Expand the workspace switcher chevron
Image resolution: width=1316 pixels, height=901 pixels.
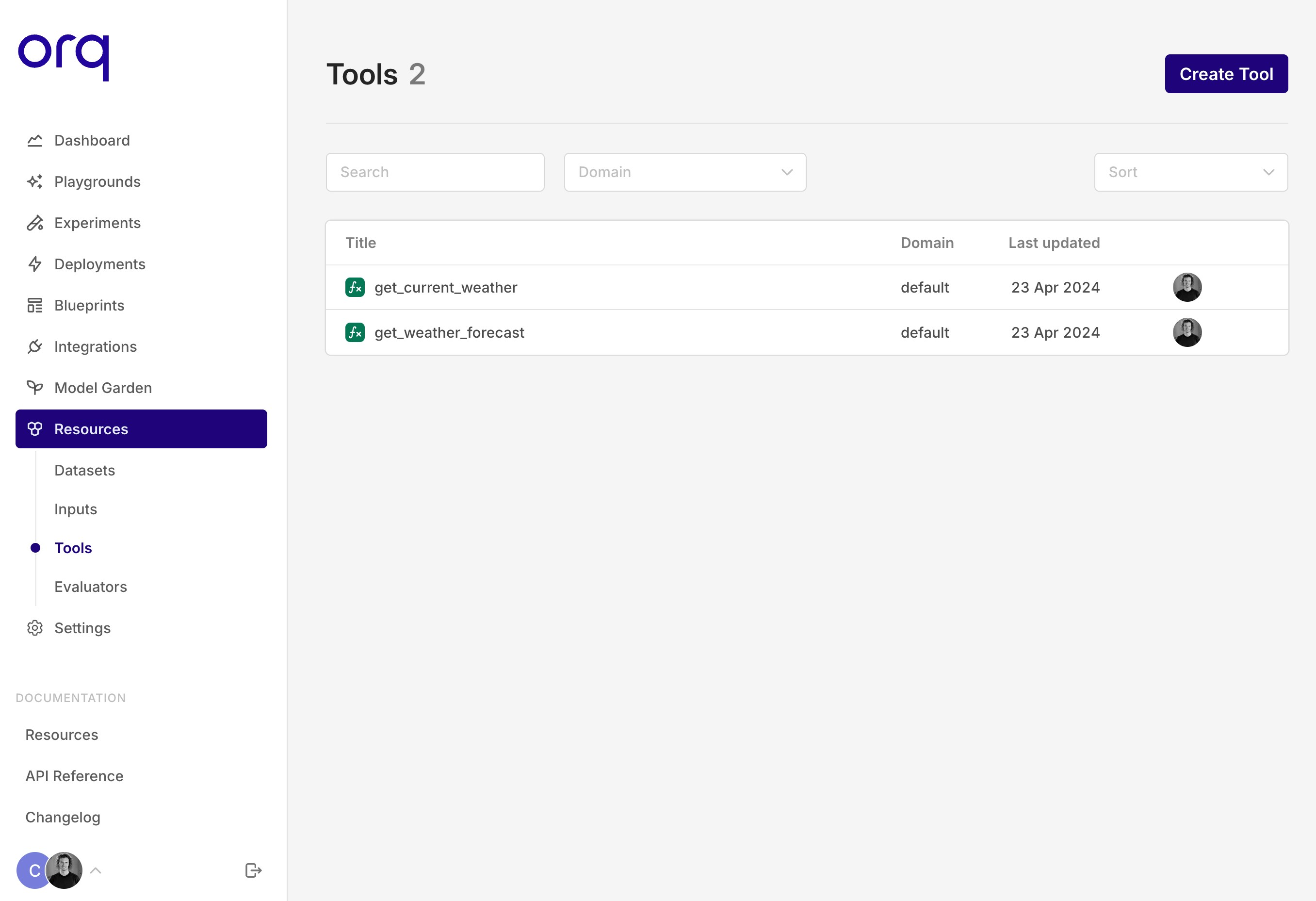pos(96,870)
